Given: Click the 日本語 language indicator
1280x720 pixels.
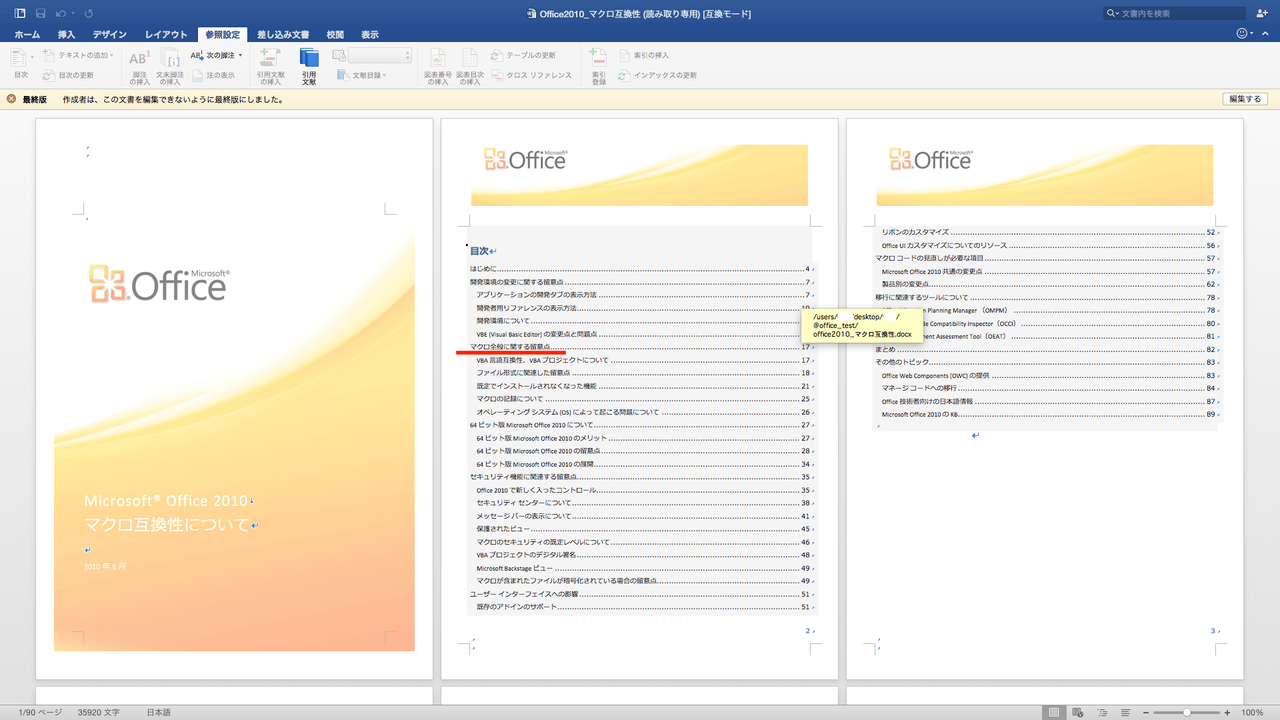Looking at the screenshot, I should pyautogui.click(x=159, y=712).
